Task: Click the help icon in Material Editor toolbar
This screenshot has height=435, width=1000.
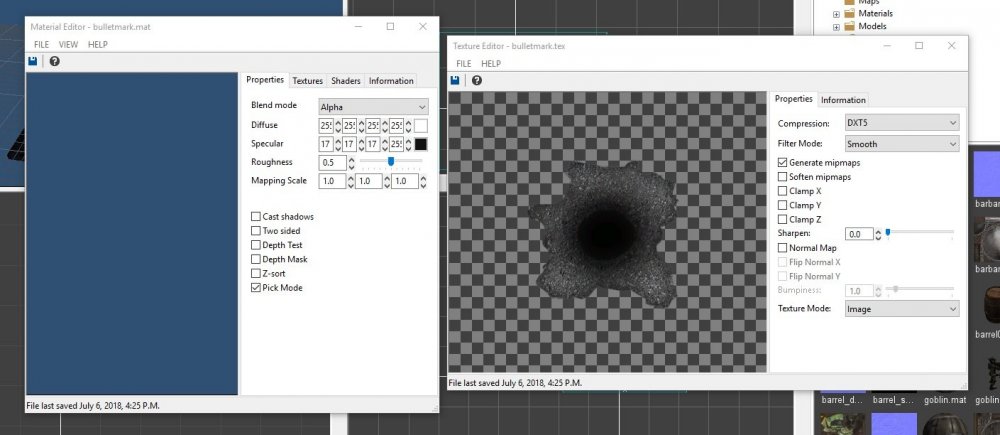Action: click(54, 61)
